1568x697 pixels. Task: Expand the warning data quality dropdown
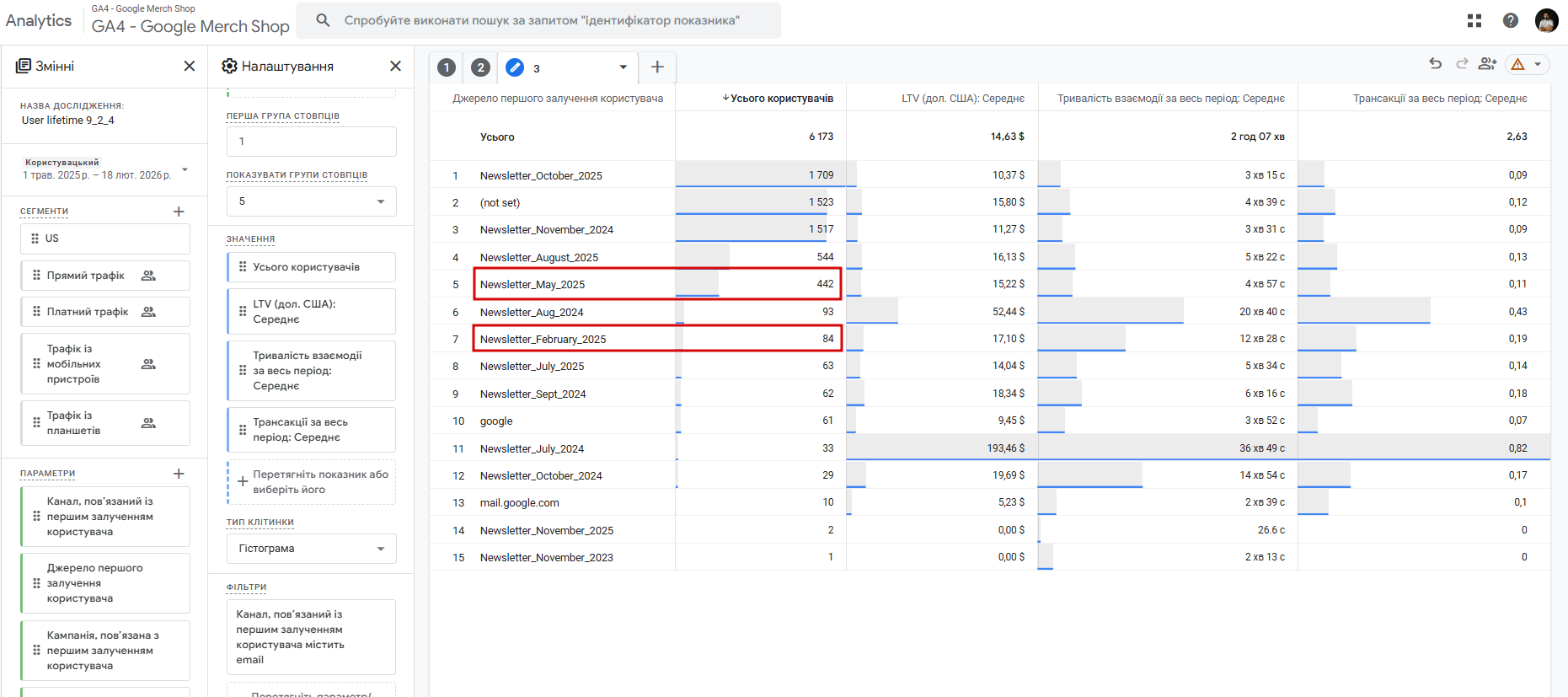(x=1538, y=64)
